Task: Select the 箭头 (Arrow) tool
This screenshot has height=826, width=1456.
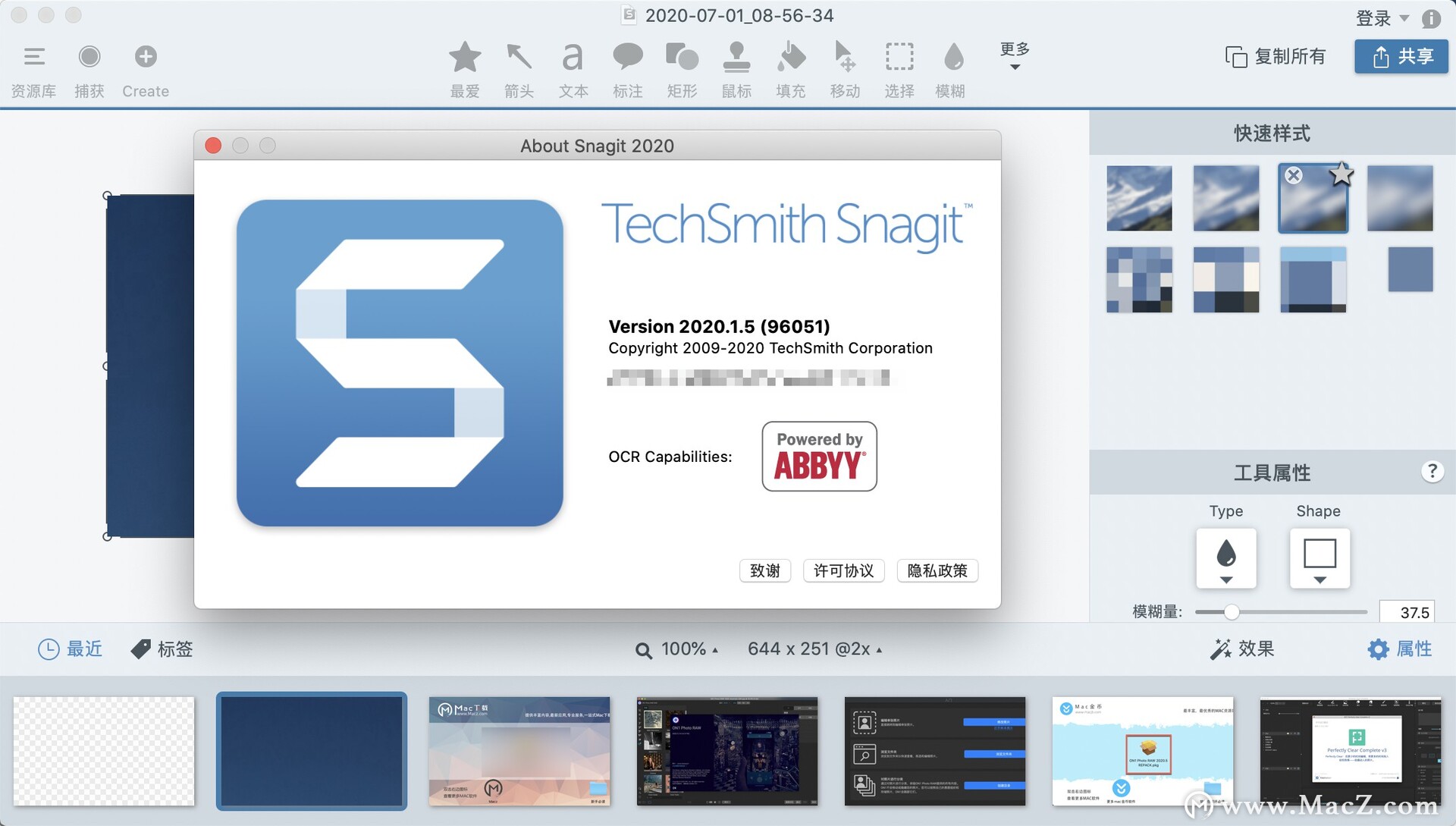Action: click(x=519, y=68)
